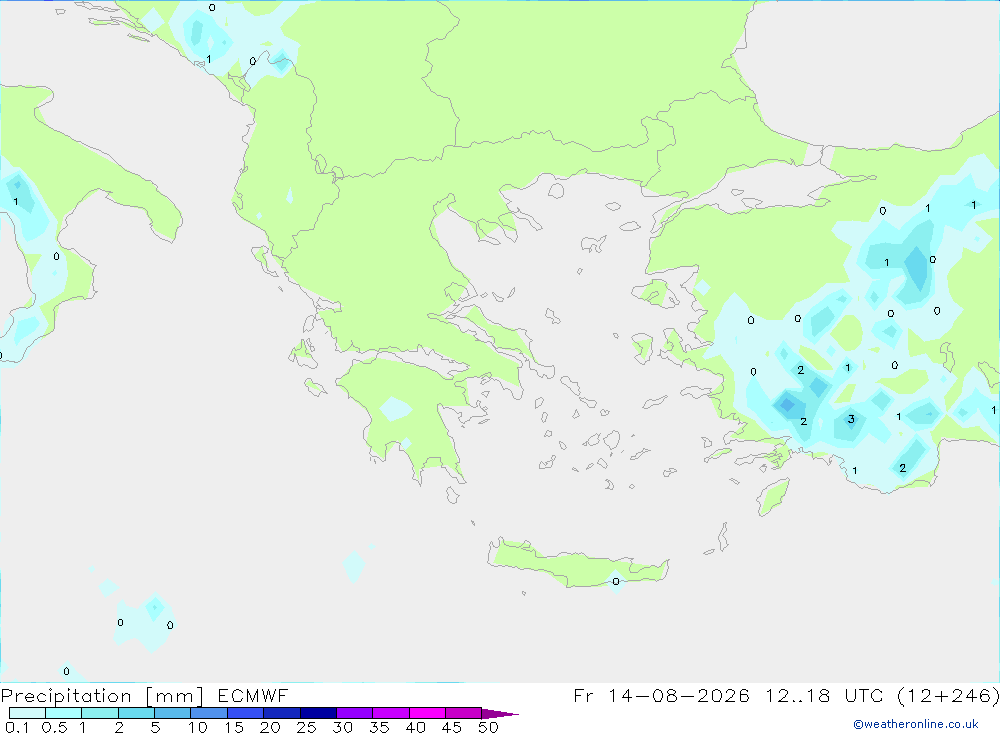The width and height of the screenshot is (1000, 733).
Task: Select the 25–30 mm navy legend swatch
Action: click(x=318, y=713)
